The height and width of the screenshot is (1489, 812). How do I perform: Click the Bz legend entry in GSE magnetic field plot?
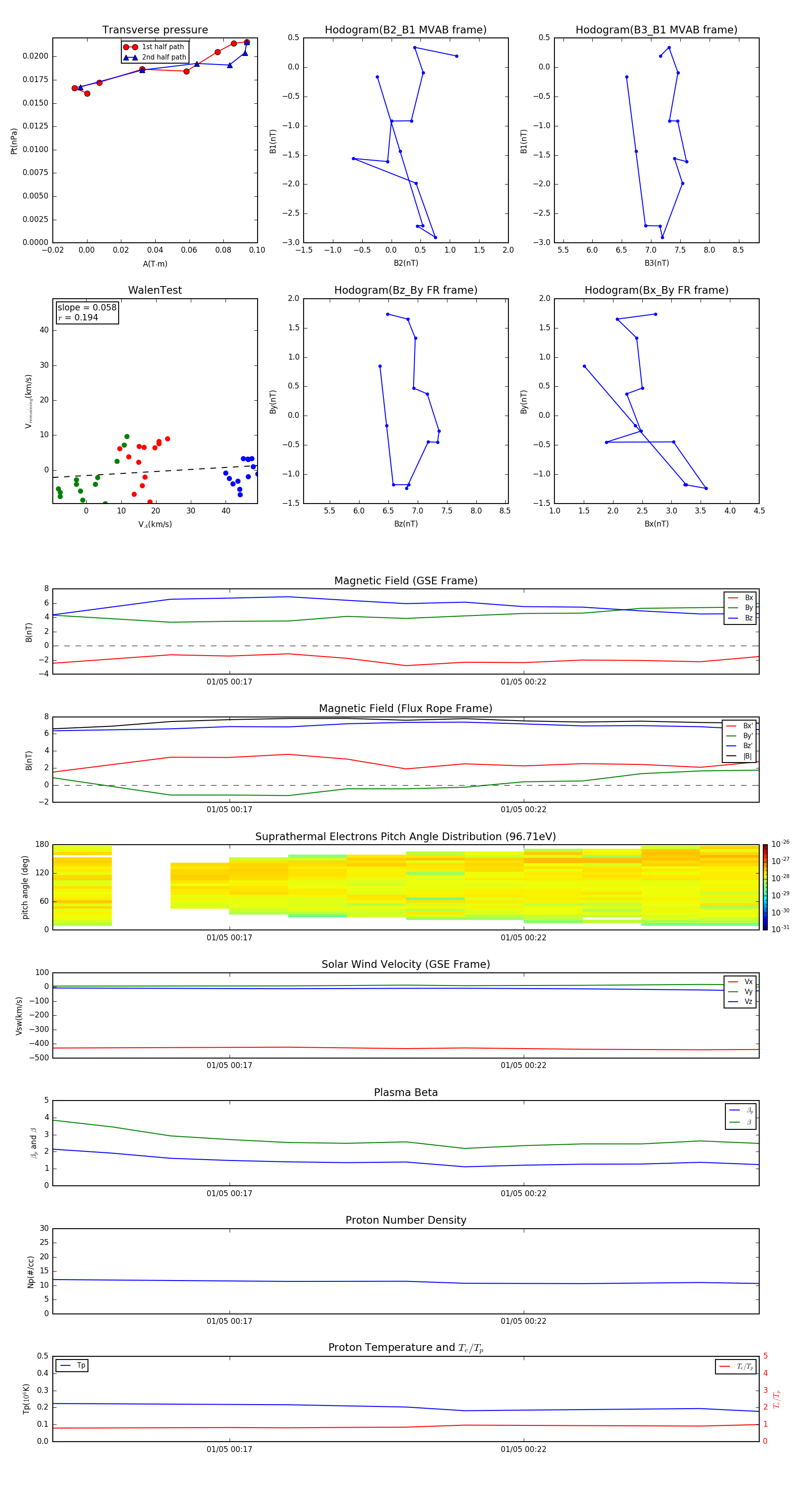click(740, 619)
